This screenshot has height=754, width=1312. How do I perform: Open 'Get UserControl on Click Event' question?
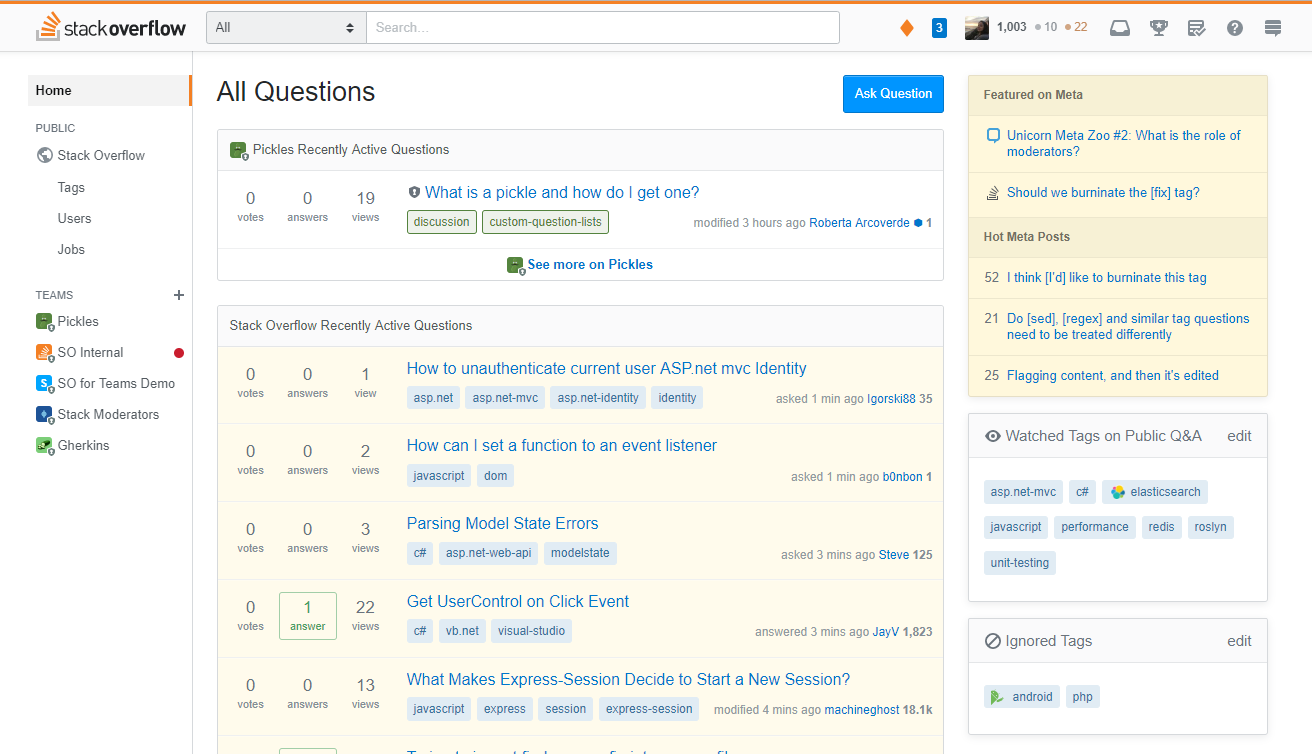(x=518, y=602)
